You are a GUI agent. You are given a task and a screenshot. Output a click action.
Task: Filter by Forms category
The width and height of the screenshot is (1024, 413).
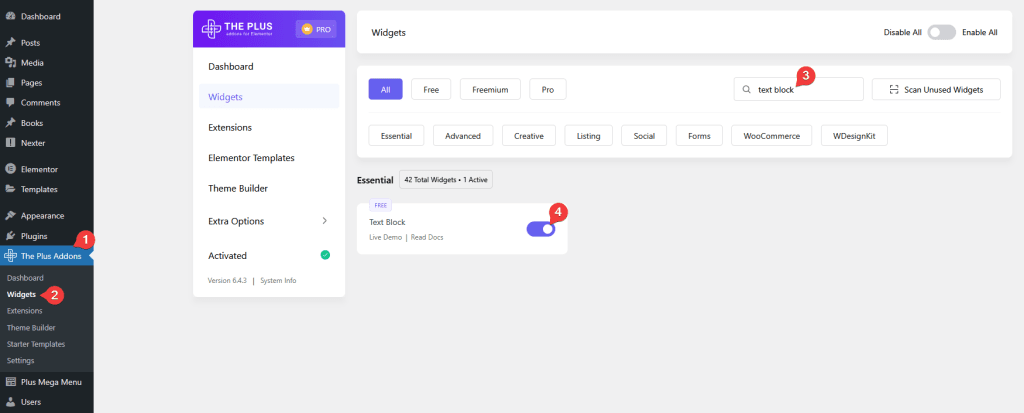click(699, 136)
